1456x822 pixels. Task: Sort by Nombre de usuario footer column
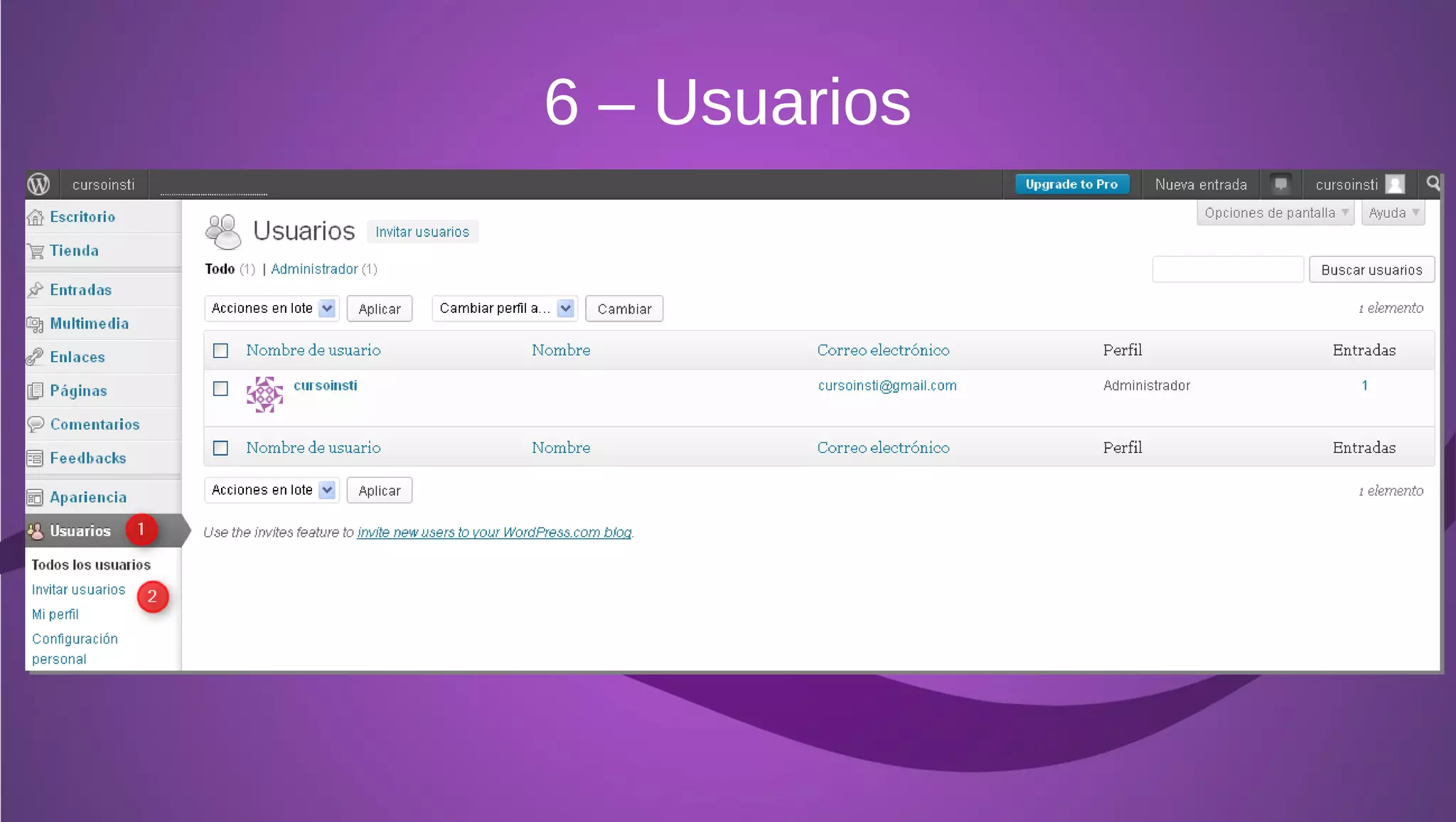[x=314, y=447]
